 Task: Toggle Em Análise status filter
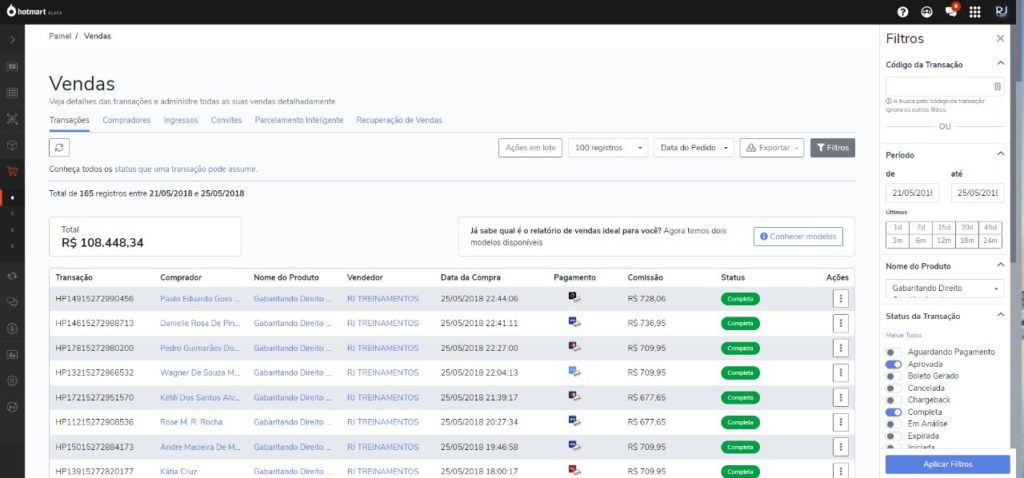click(893, 424)
